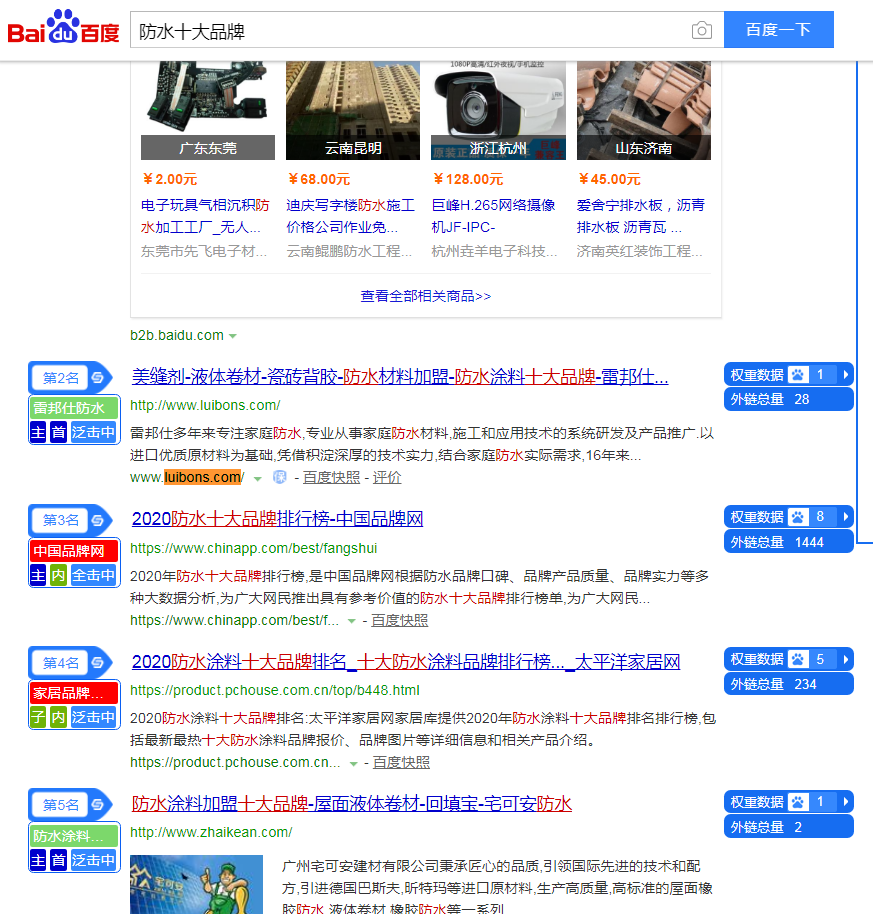873x914 pixels.
Task: Open the 太平洋家居网 防水涂料 result title
Action: point(406,662)
